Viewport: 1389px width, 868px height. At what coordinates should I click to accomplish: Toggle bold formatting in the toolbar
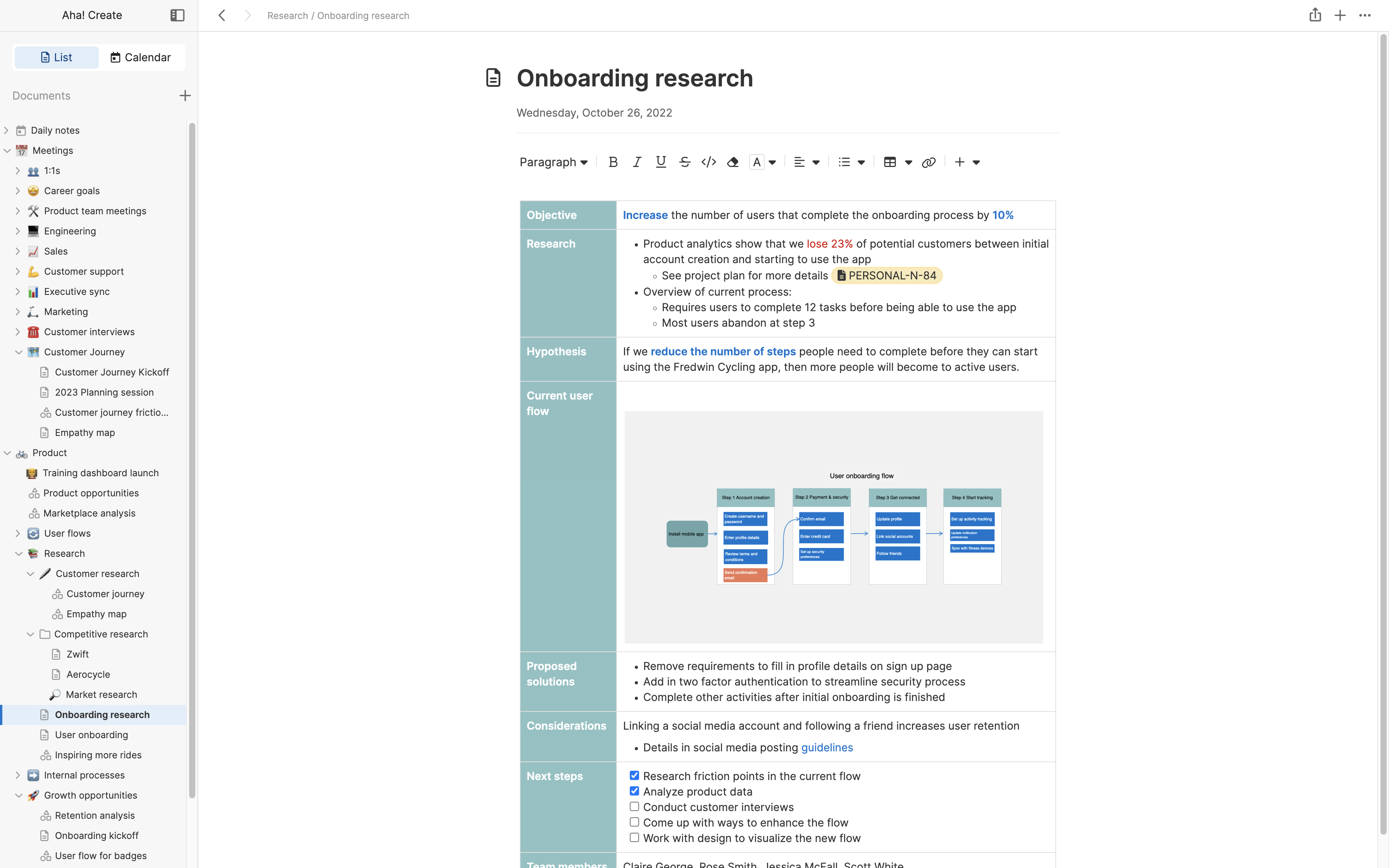(x=613, y=162)
